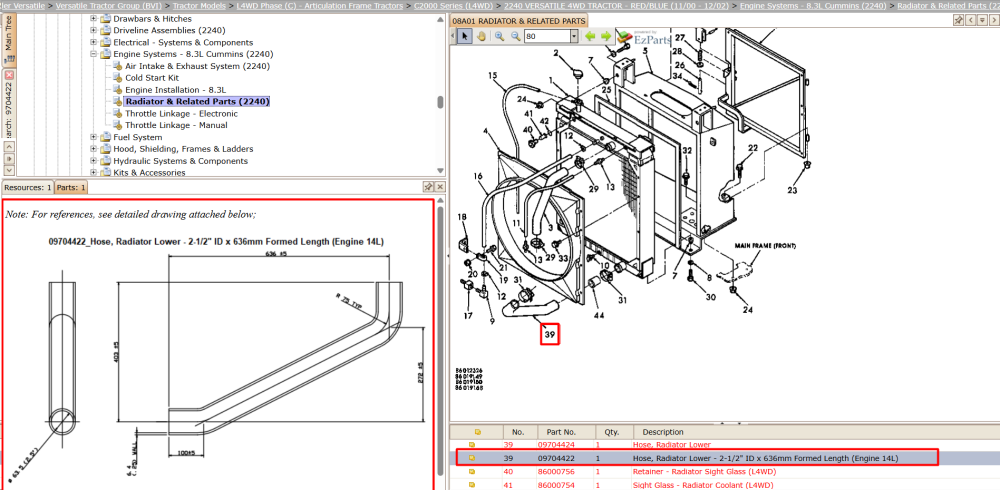Open diagram tab list dropdown
Viewport: 1000px width, 490px height.
(x=981, y=20)
